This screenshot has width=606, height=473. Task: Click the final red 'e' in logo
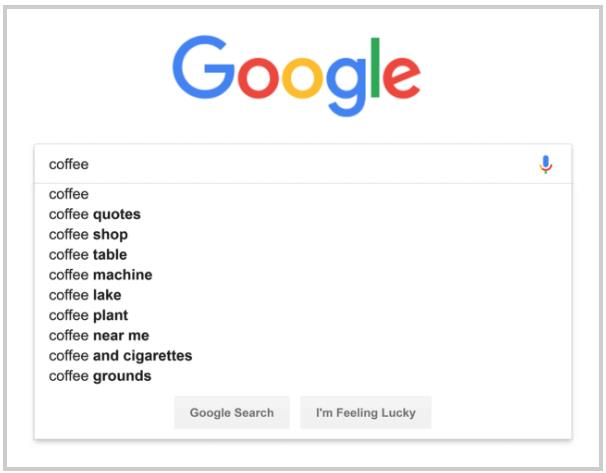pos(402,78)
